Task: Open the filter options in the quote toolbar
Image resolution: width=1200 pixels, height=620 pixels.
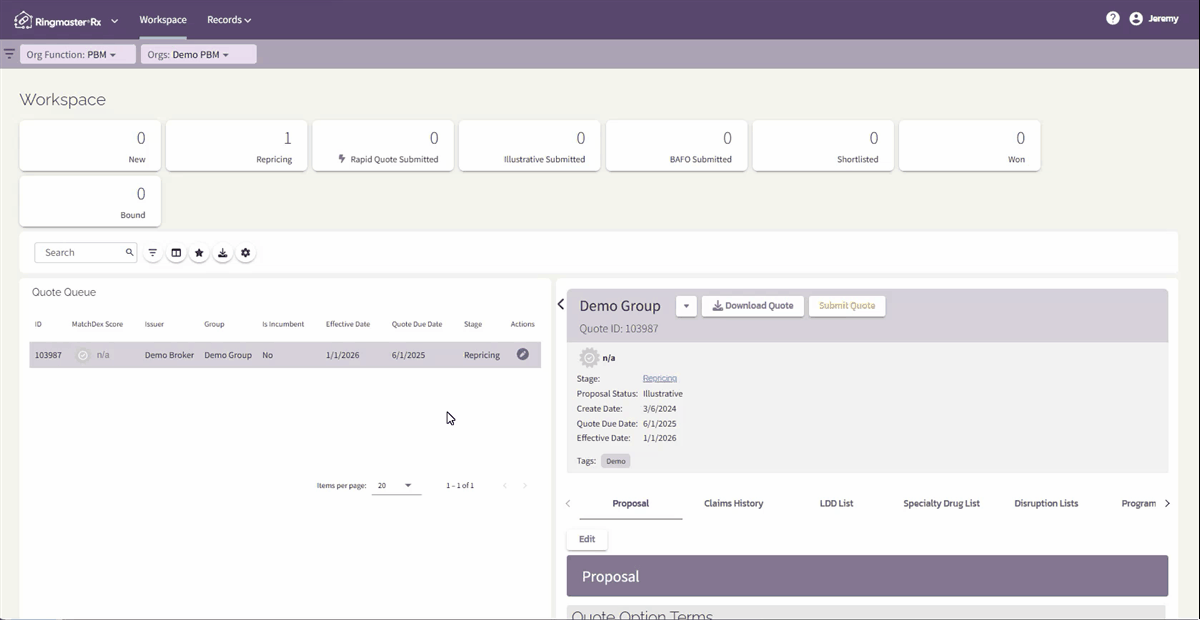Action: click(152, 252)
